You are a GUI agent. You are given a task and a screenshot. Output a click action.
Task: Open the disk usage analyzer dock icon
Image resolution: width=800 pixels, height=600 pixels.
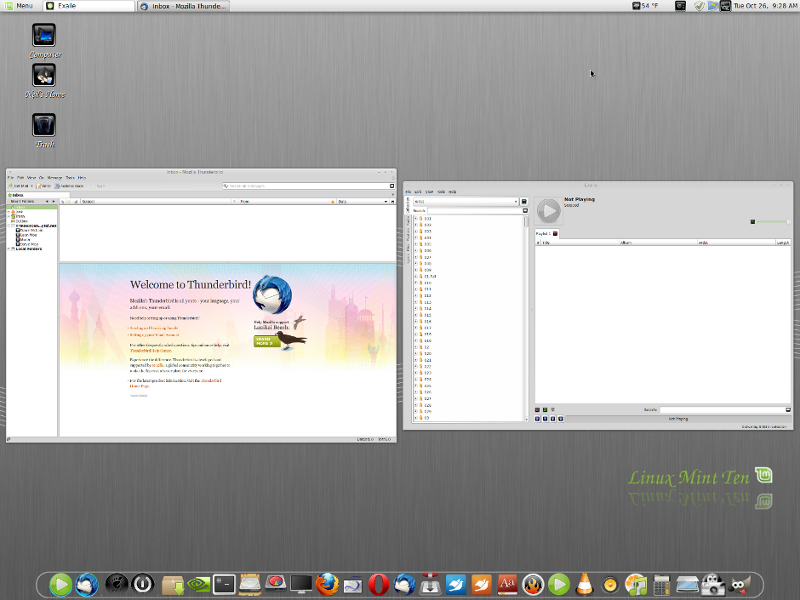tap(275, 583)
